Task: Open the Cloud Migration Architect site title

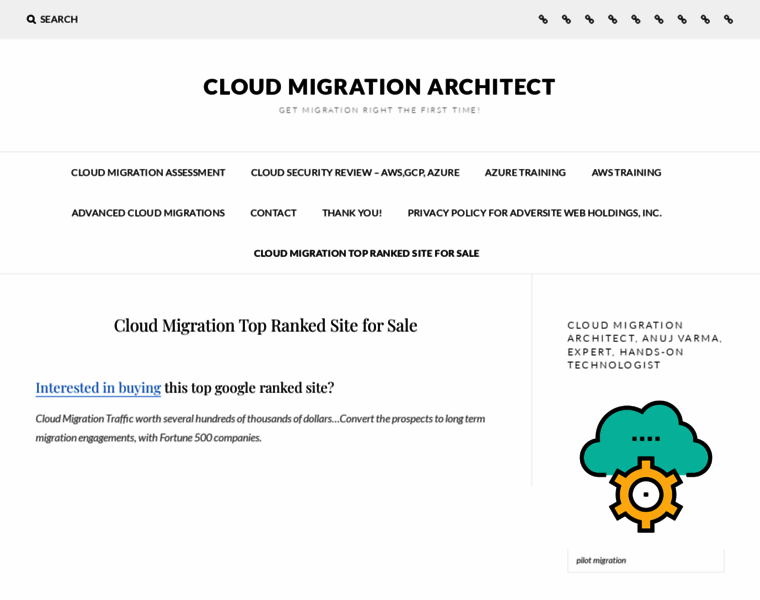Action: pyautogui.click(x=379, y=87)
